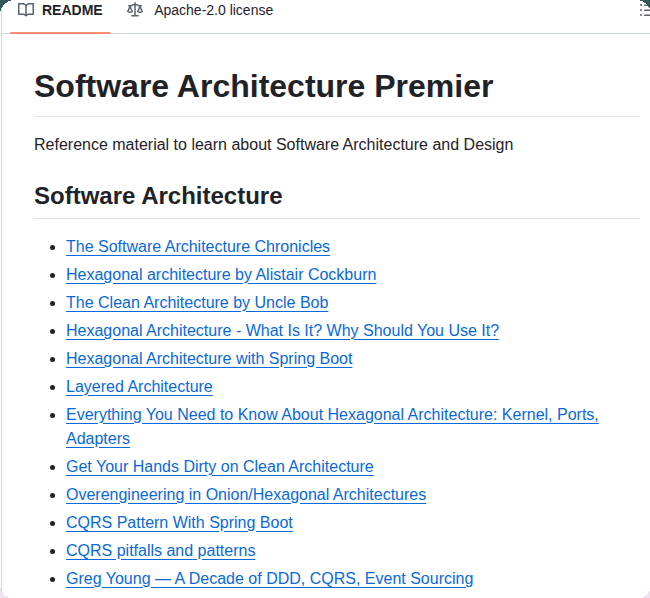Open the Apache-2.0 license tab

pos(200,10)
